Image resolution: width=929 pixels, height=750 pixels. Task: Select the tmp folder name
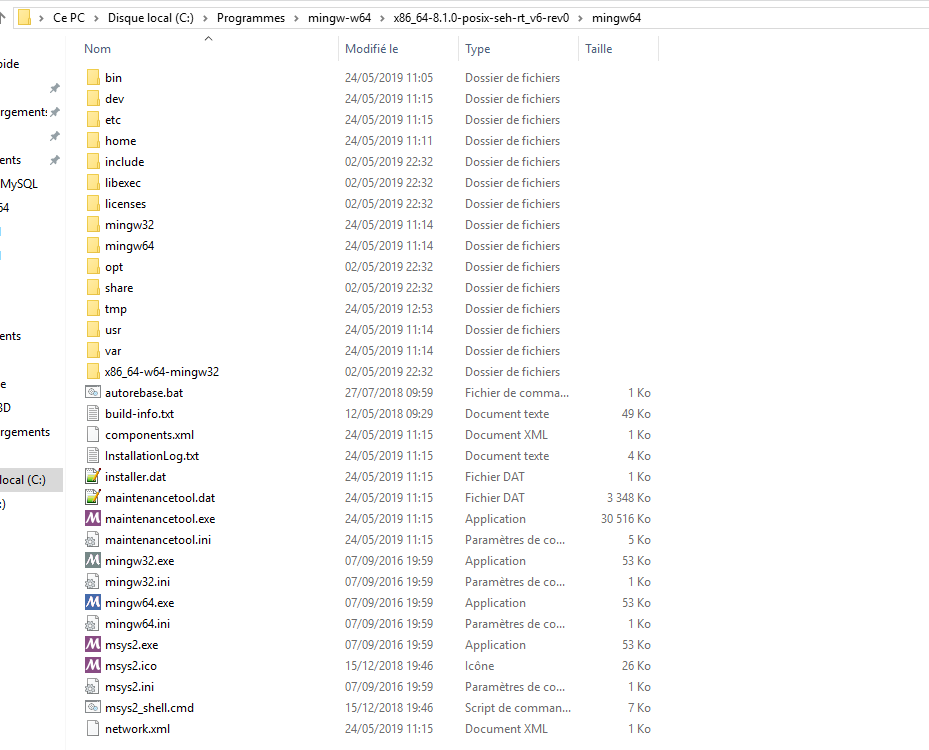click(x=116, y=309)
